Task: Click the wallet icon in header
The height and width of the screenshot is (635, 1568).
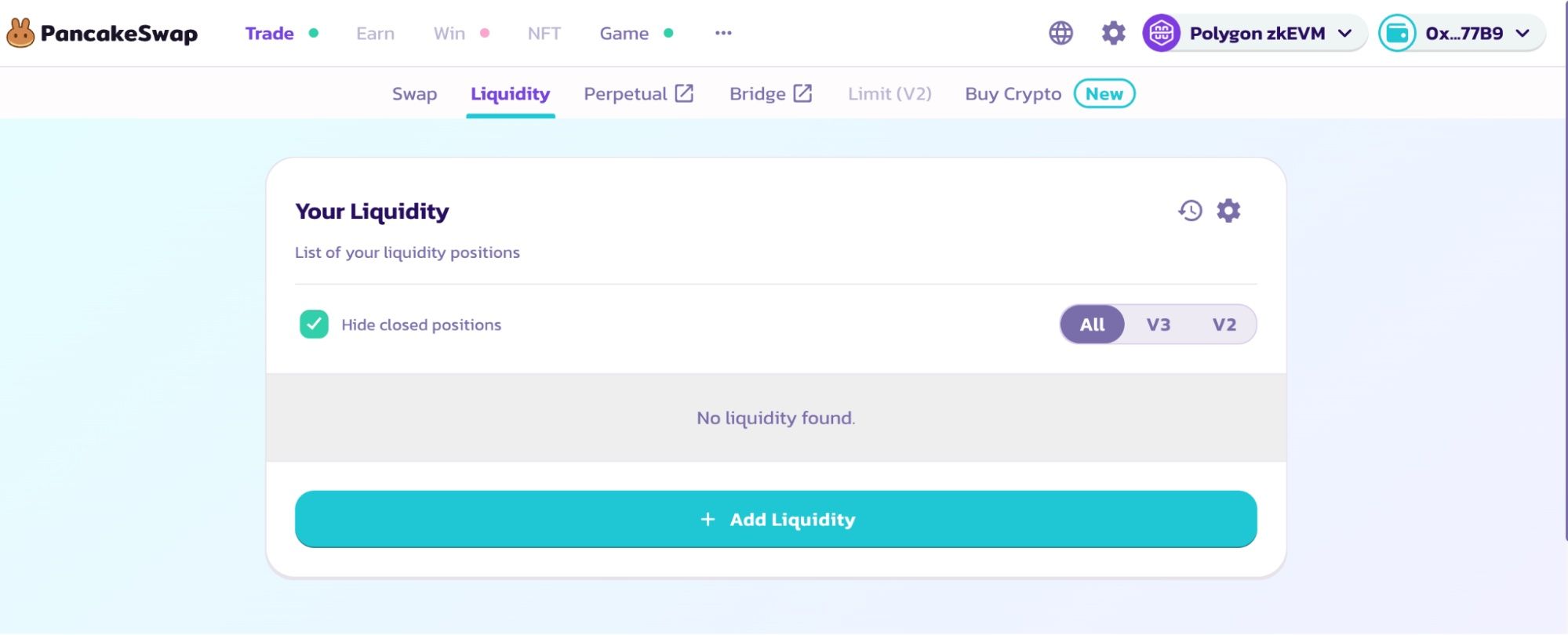Action: pos(1397,33)
